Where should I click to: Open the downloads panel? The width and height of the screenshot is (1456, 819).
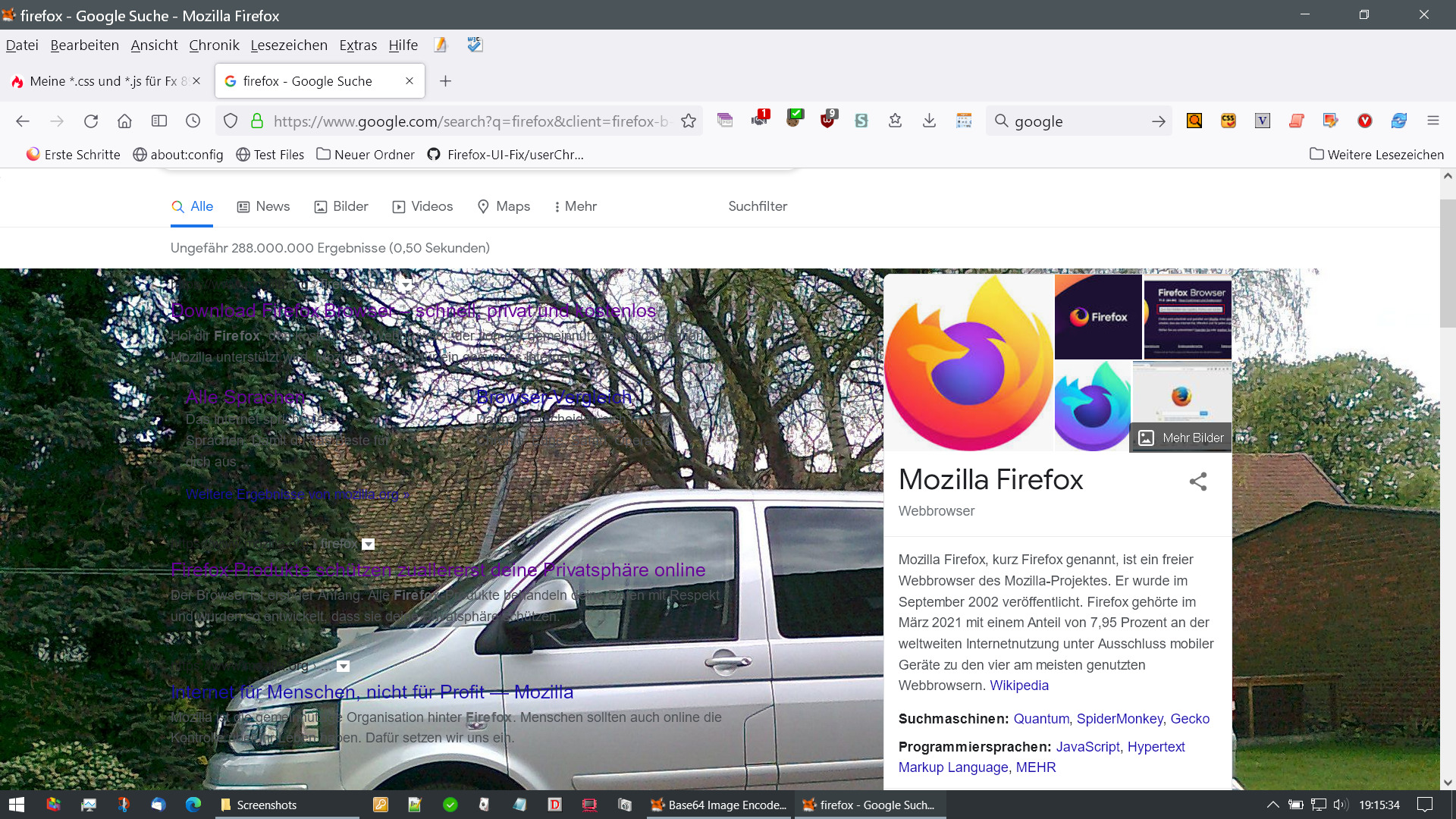929,121
